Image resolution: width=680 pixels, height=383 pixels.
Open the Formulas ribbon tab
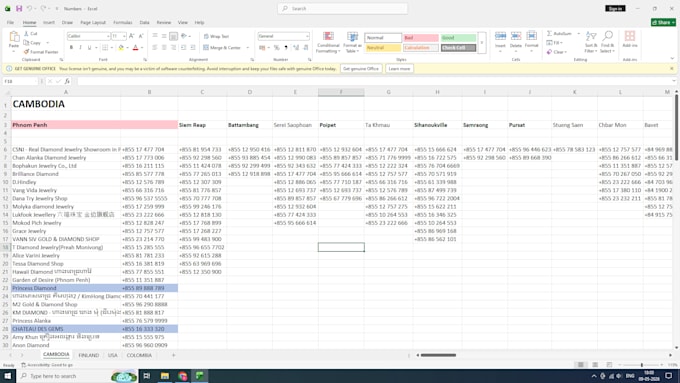[x=123, y=22]
